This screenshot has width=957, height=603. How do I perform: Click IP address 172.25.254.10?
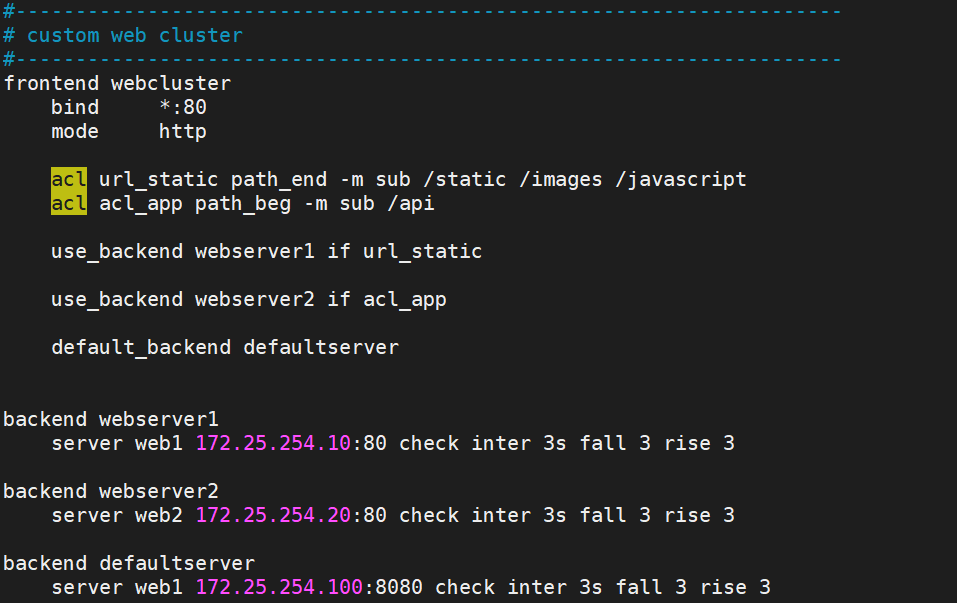point(273,443)
